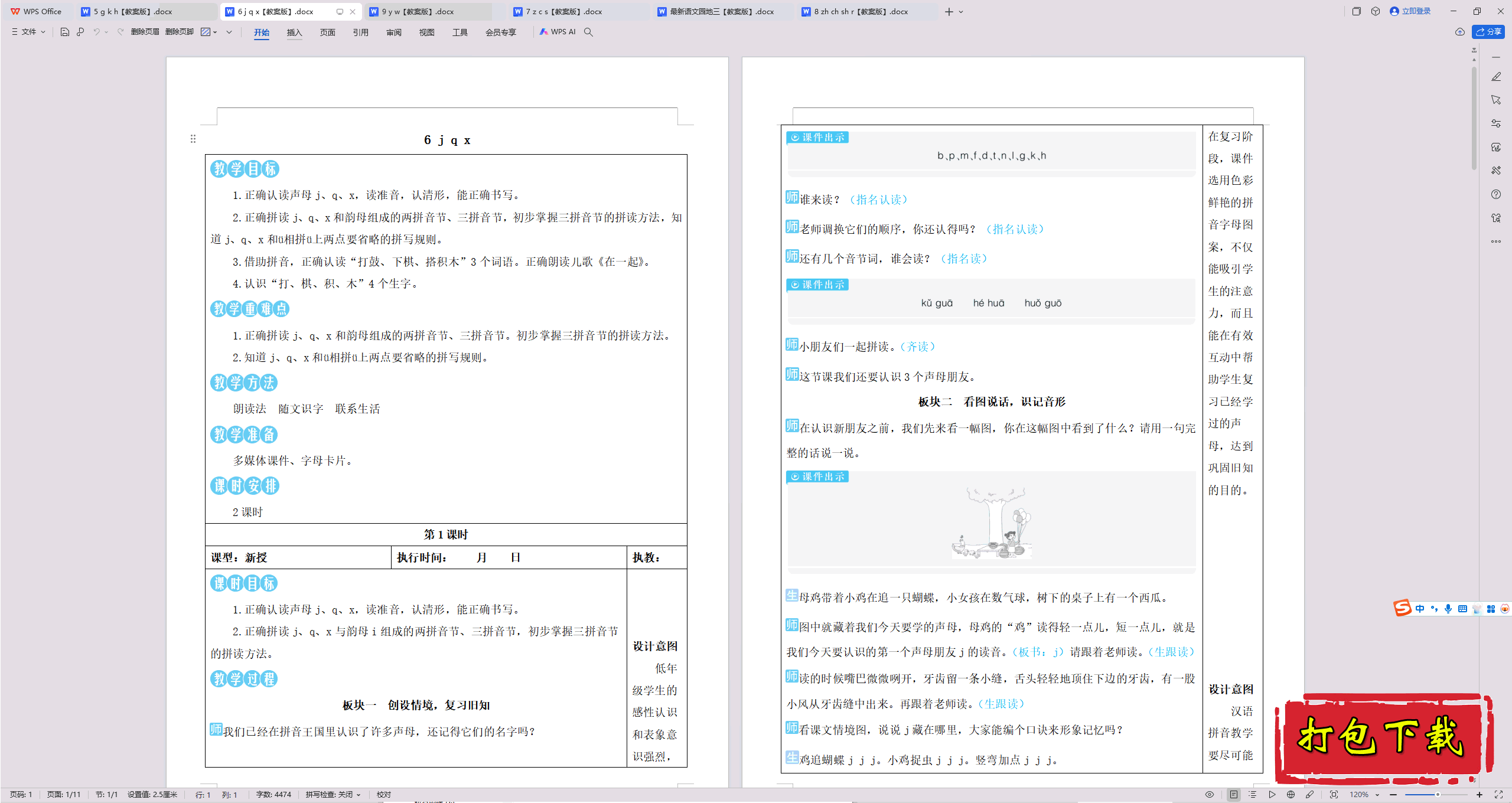Click the selection arrow icon in right sidebar
1512x803 pixels.
1496,100
